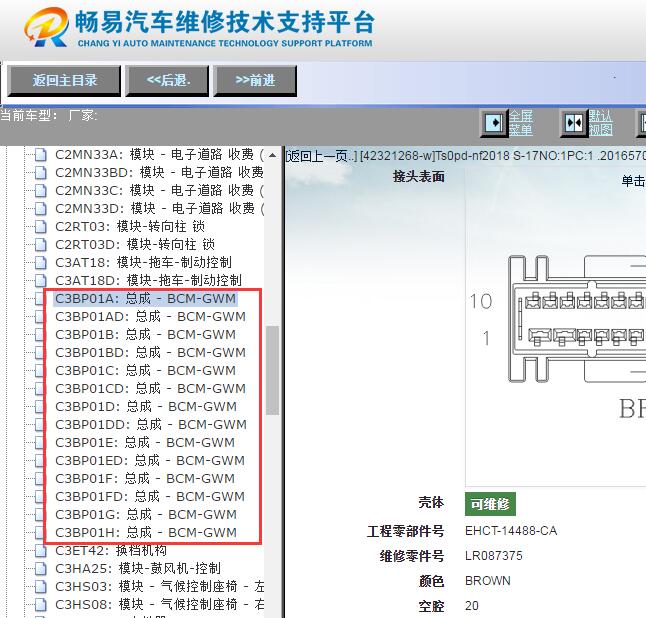Screen dimensions: 646x618
Task: Click document icon beside C2MN33BD
Action: [x=40, y=172]
